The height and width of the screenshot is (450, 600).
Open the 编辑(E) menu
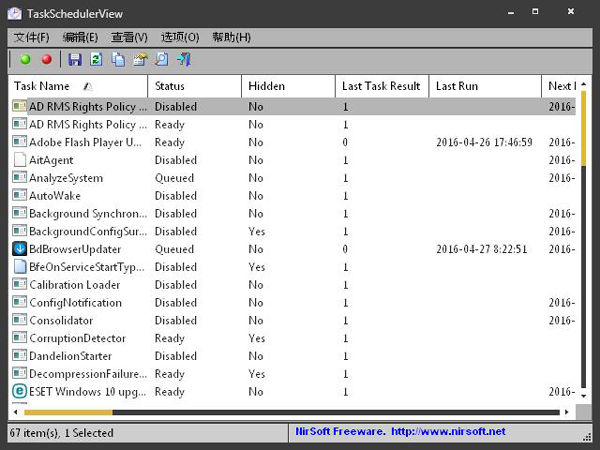point(80,38)
